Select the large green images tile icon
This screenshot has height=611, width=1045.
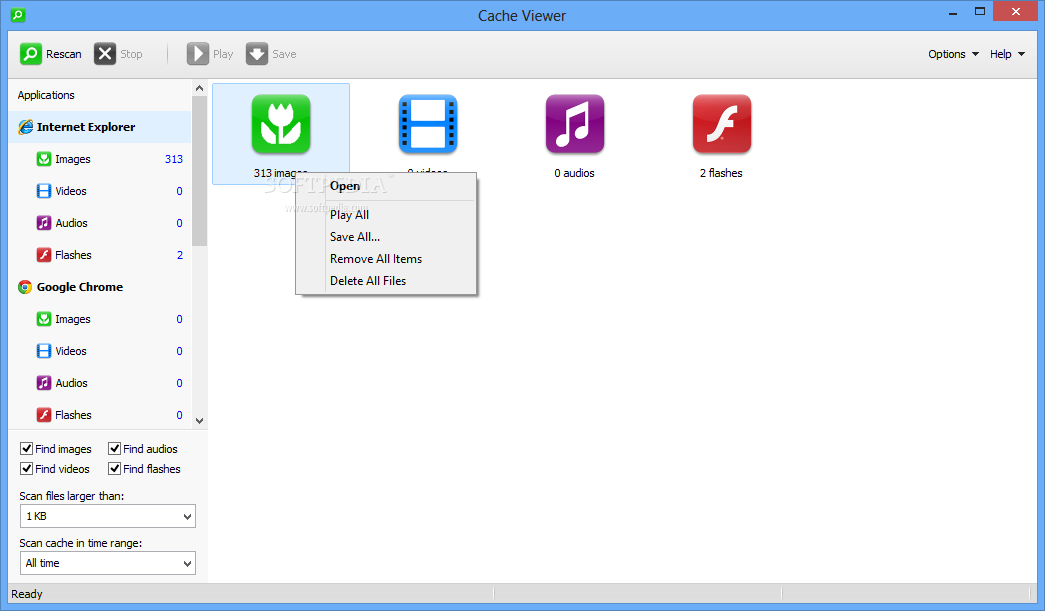point(281,124)
